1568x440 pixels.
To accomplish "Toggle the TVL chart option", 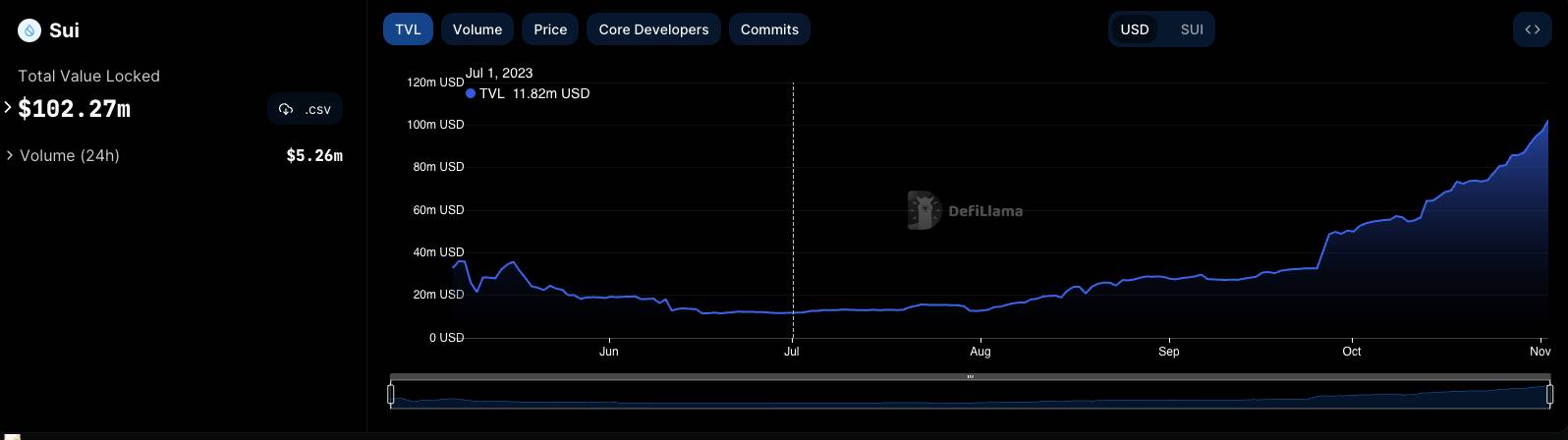I will [408, 29].
